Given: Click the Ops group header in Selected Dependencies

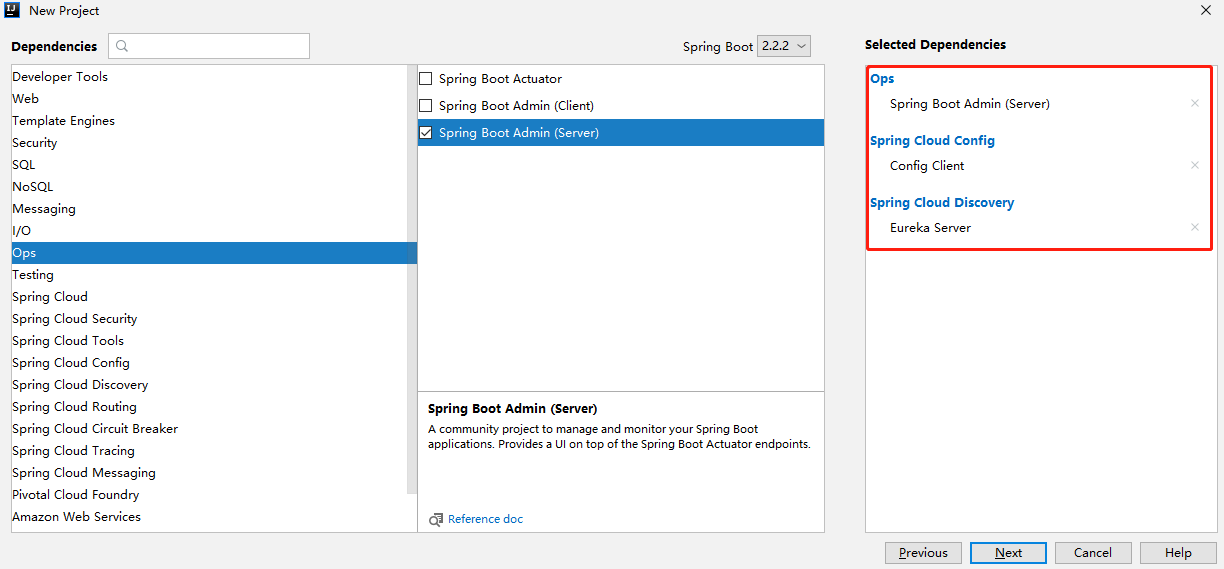Looking at the screenshot, I should (x=882, y=79).
